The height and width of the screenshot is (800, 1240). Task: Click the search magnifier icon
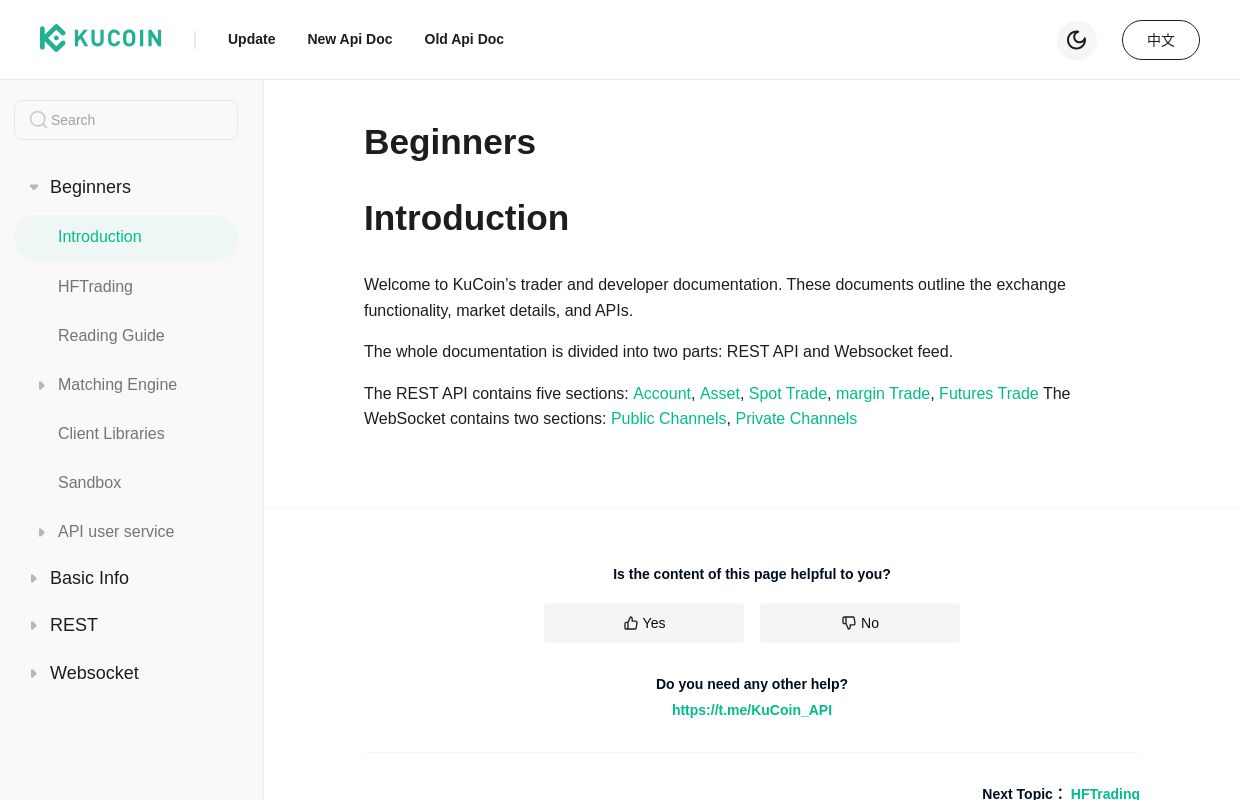(38, 120)
